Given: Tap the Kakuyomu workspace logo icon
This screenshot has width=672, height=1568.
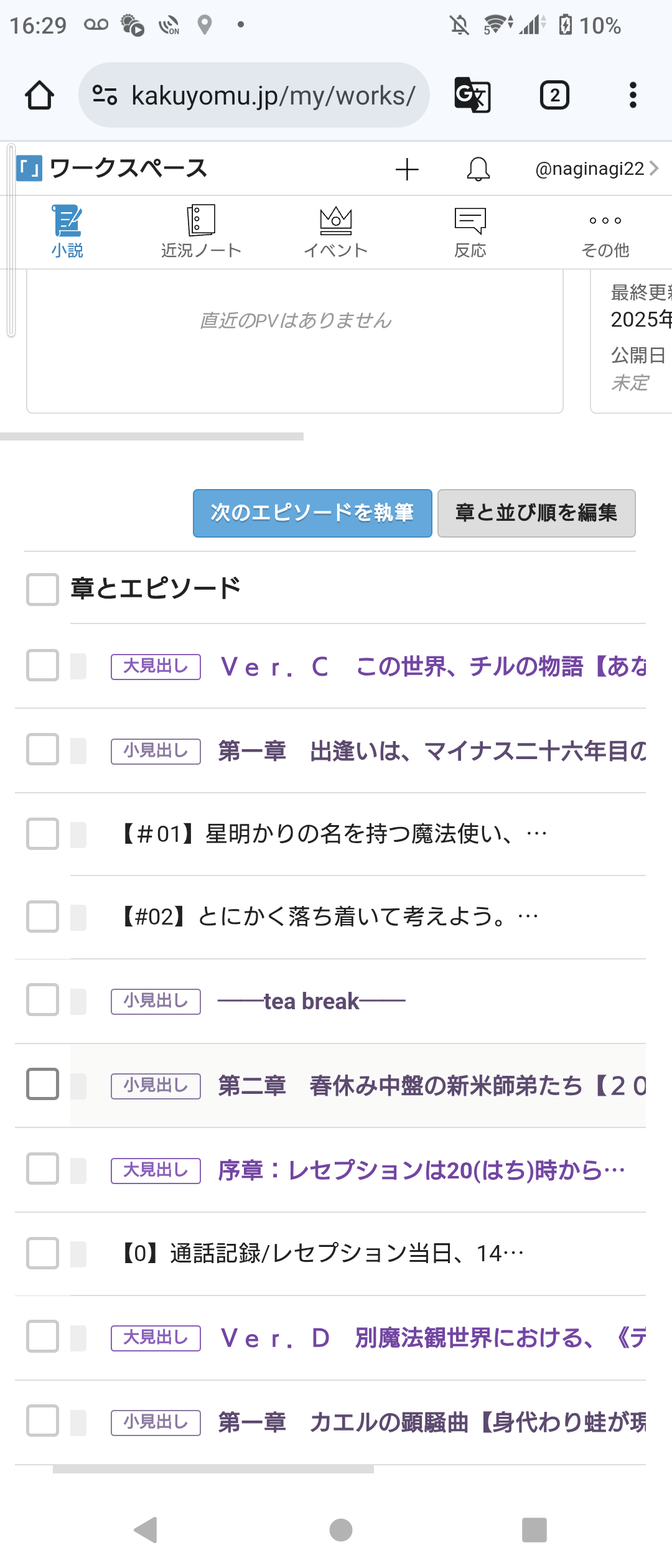Looking at the screenshot, I should (x=29, y=168).
